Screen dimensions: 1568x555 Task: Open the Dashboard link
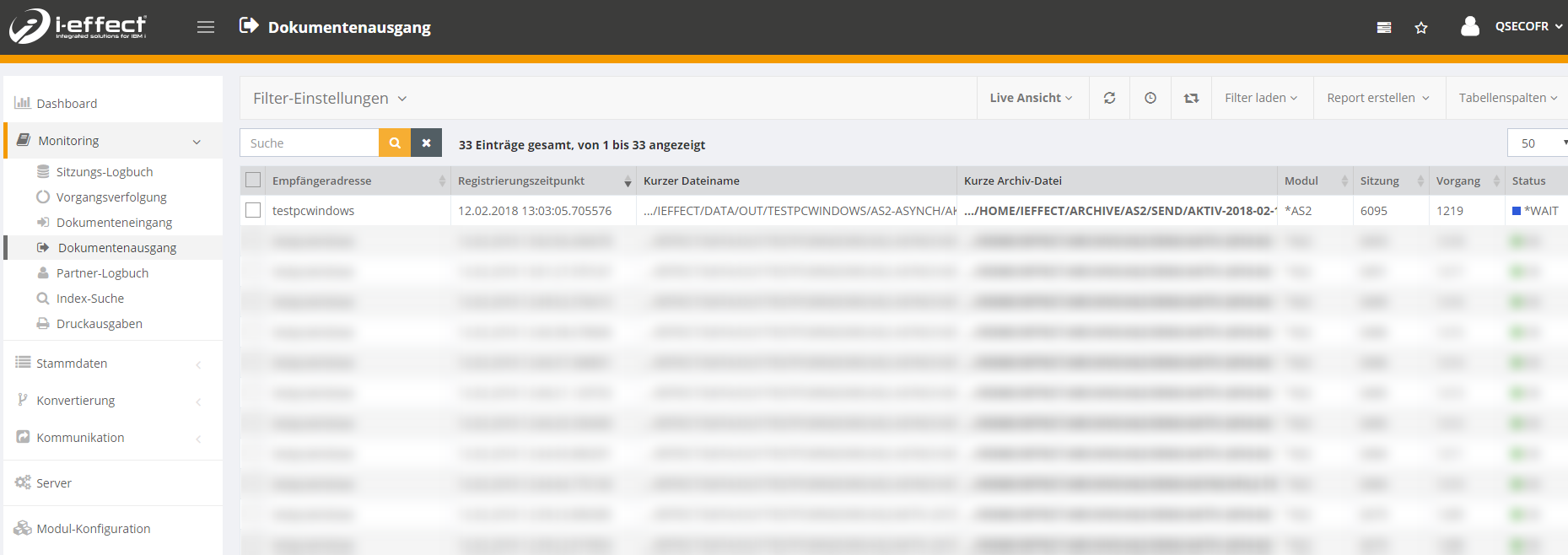coord(67,104)
